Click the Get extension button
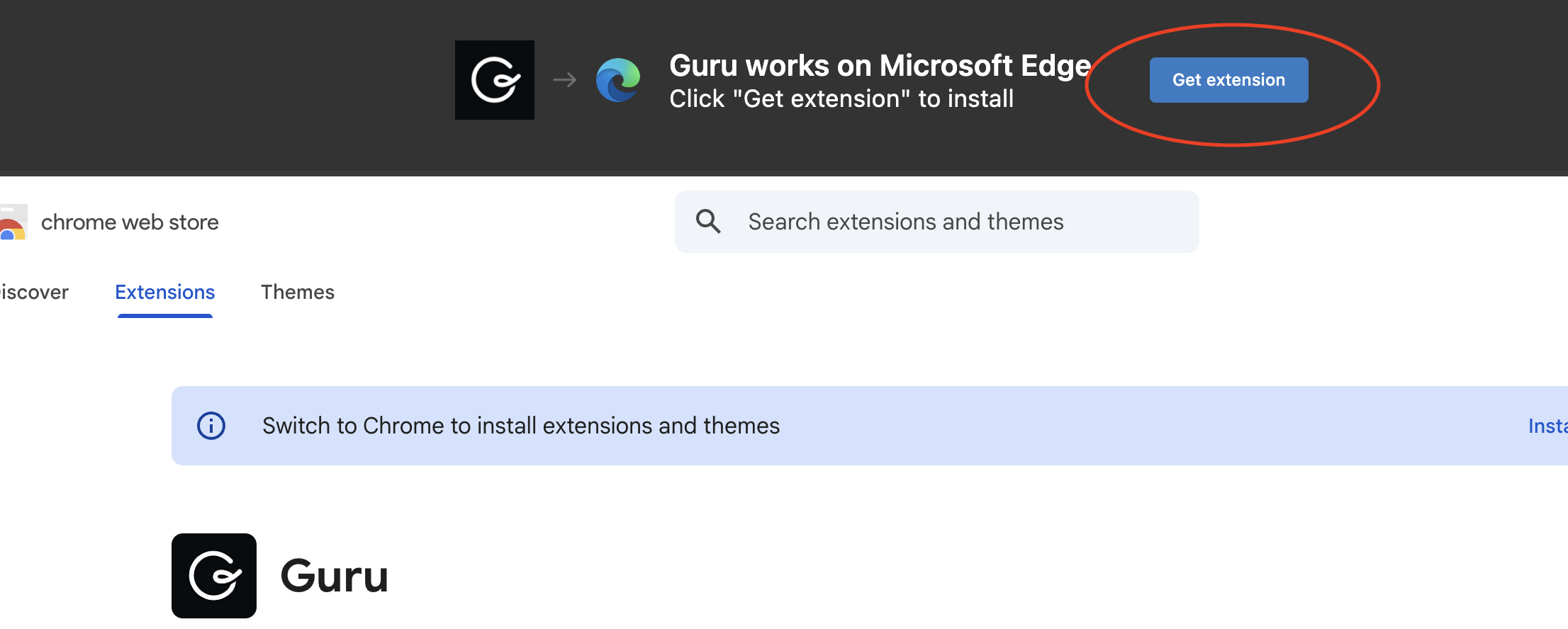 pos(1228,80)
